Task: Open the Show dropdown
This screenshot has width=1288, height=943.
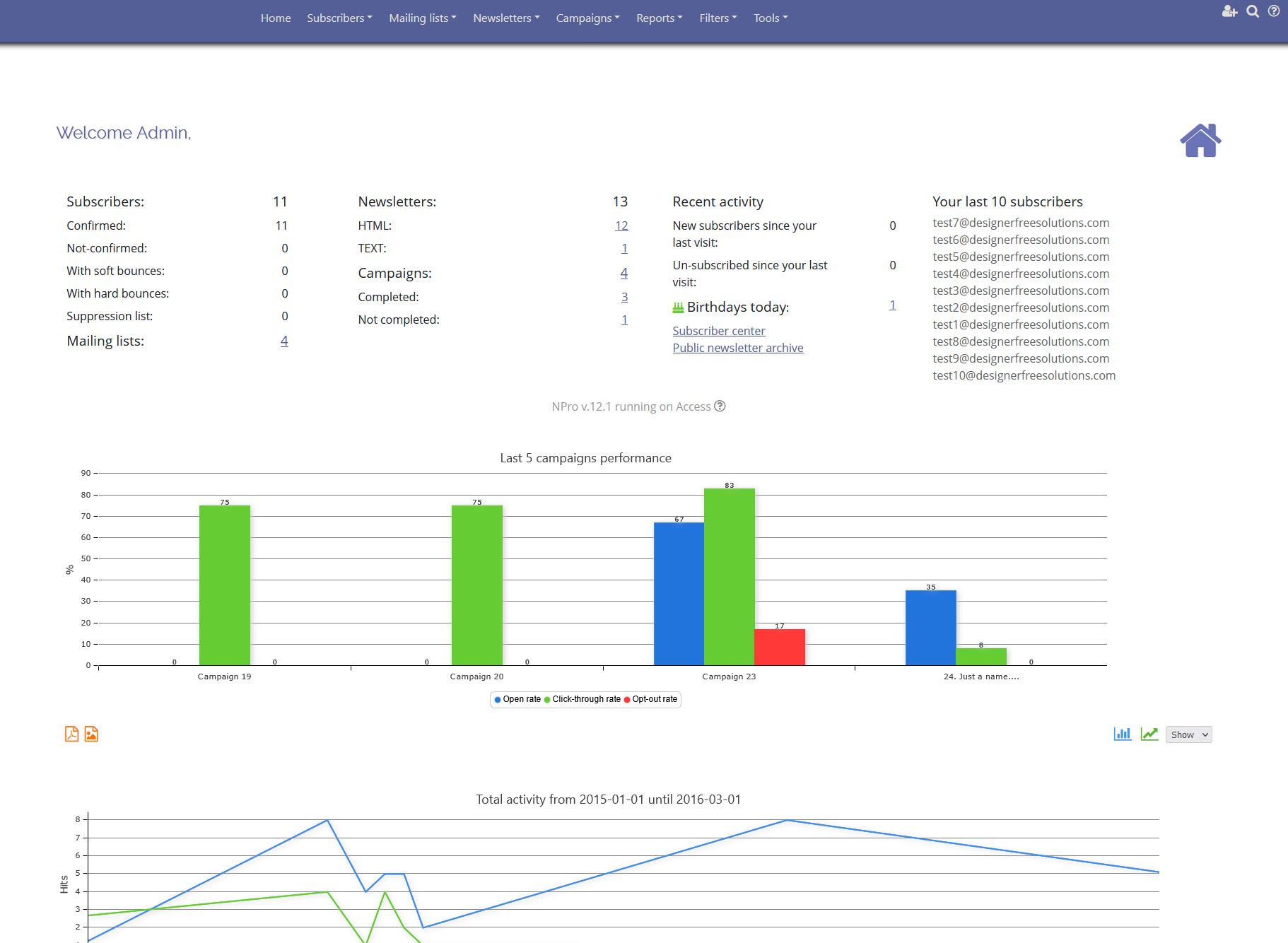Action: pos(1188,734)
